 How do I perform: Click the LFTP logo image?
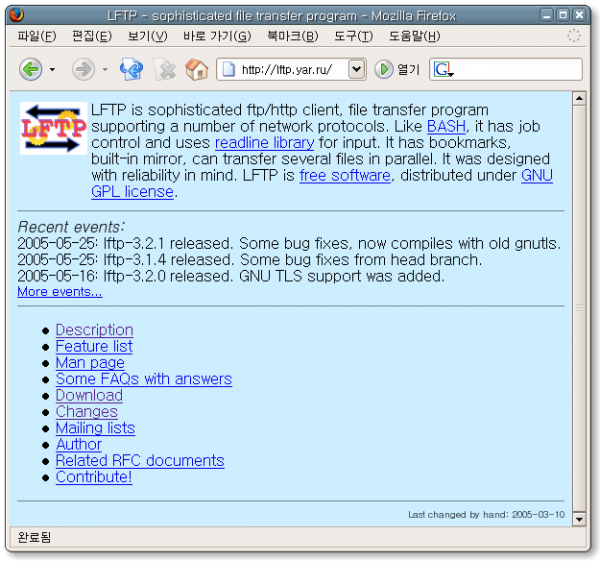(53, 128)
